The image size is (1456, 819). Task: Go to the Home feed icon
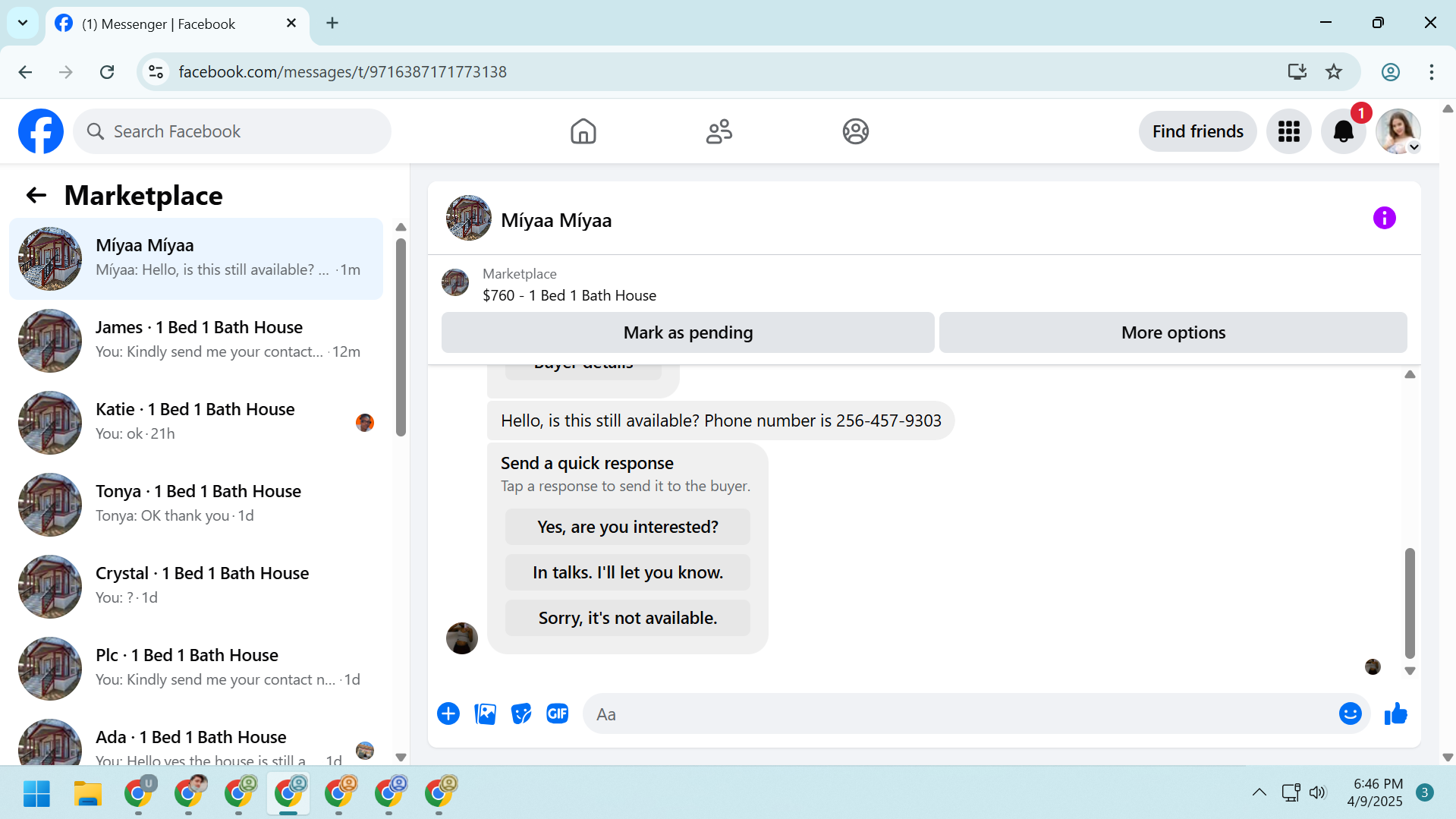coord(583,131)
